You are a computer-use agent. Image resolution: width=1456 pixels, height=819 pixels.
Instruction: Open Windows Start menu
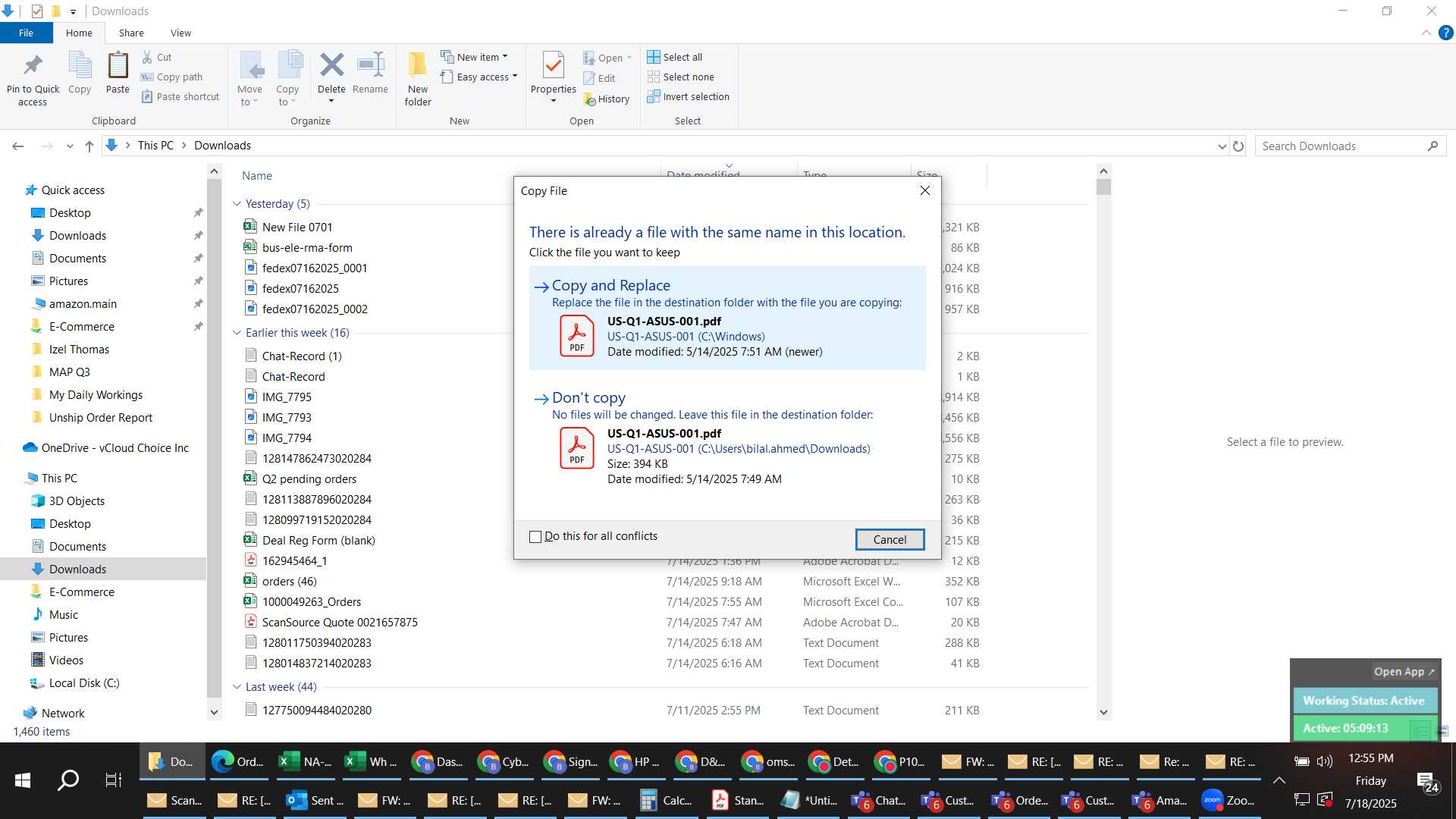pyautogui.click(x=23, y=780)
